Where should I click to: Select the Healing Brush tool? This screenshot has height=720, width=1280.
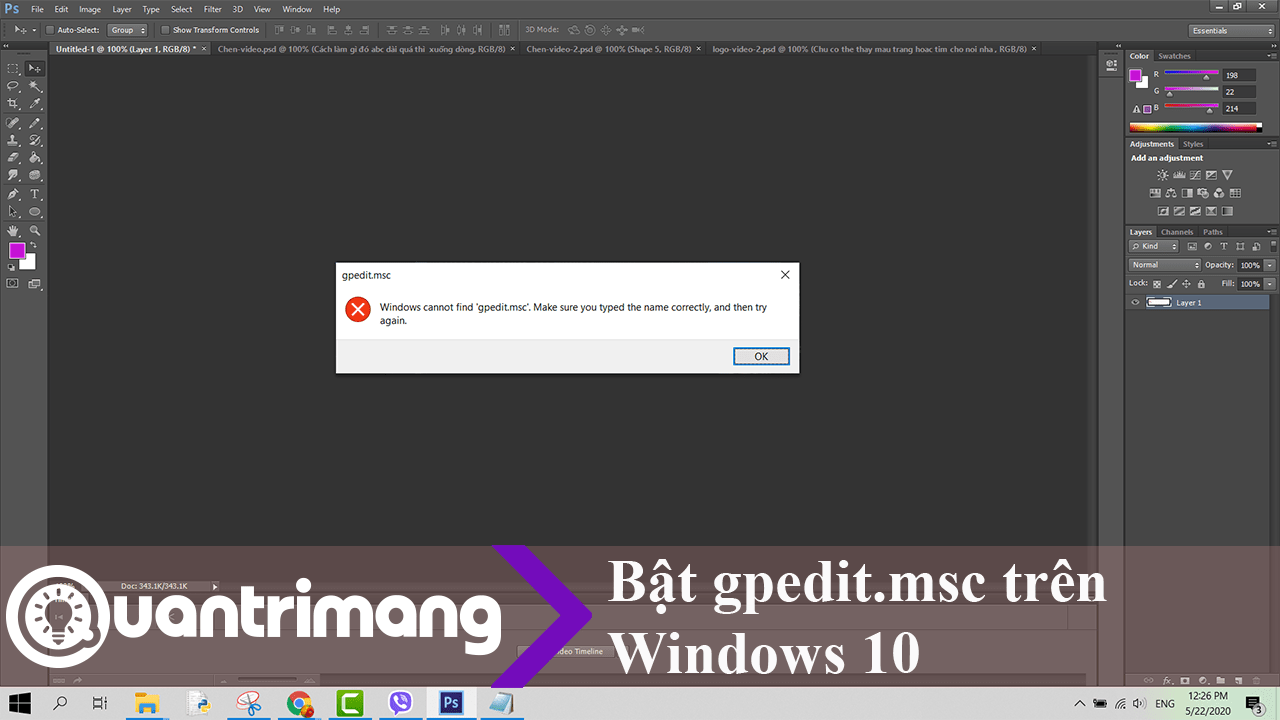click(x=13, y=122)
